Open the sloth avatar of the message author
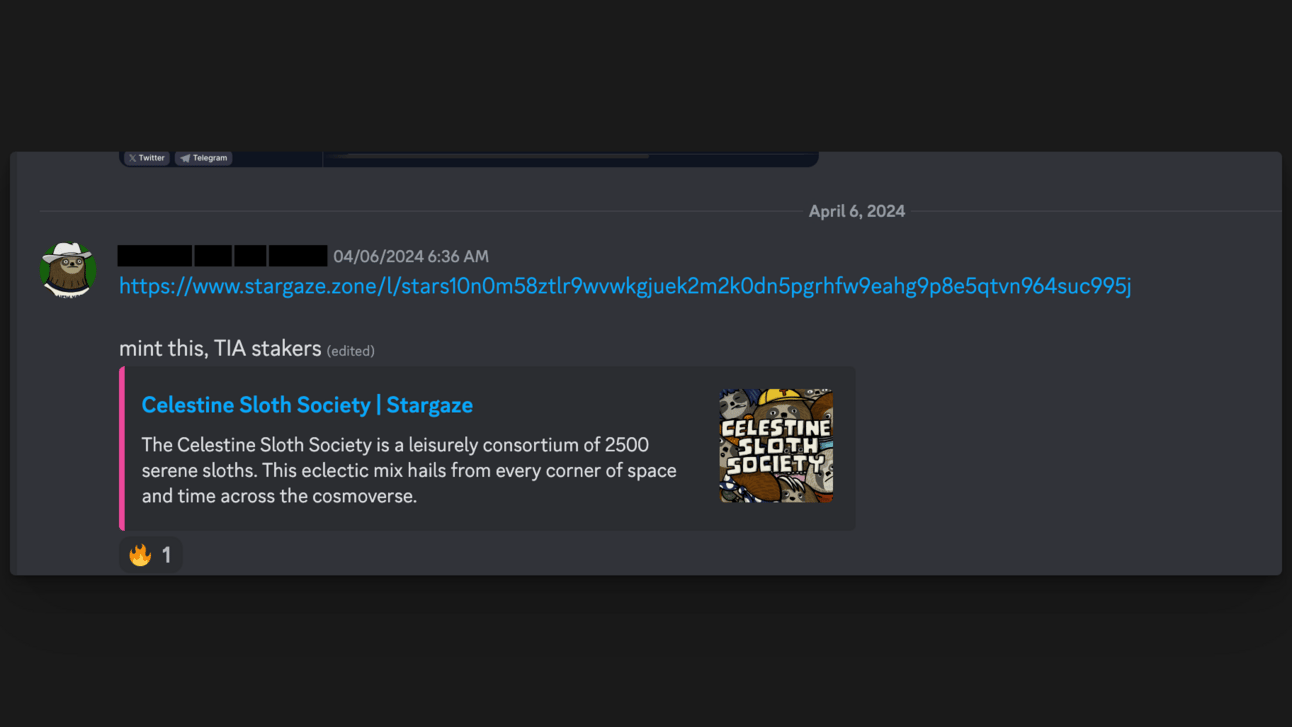Viewport: 1292px width, 727px height. tap(68, 270)
